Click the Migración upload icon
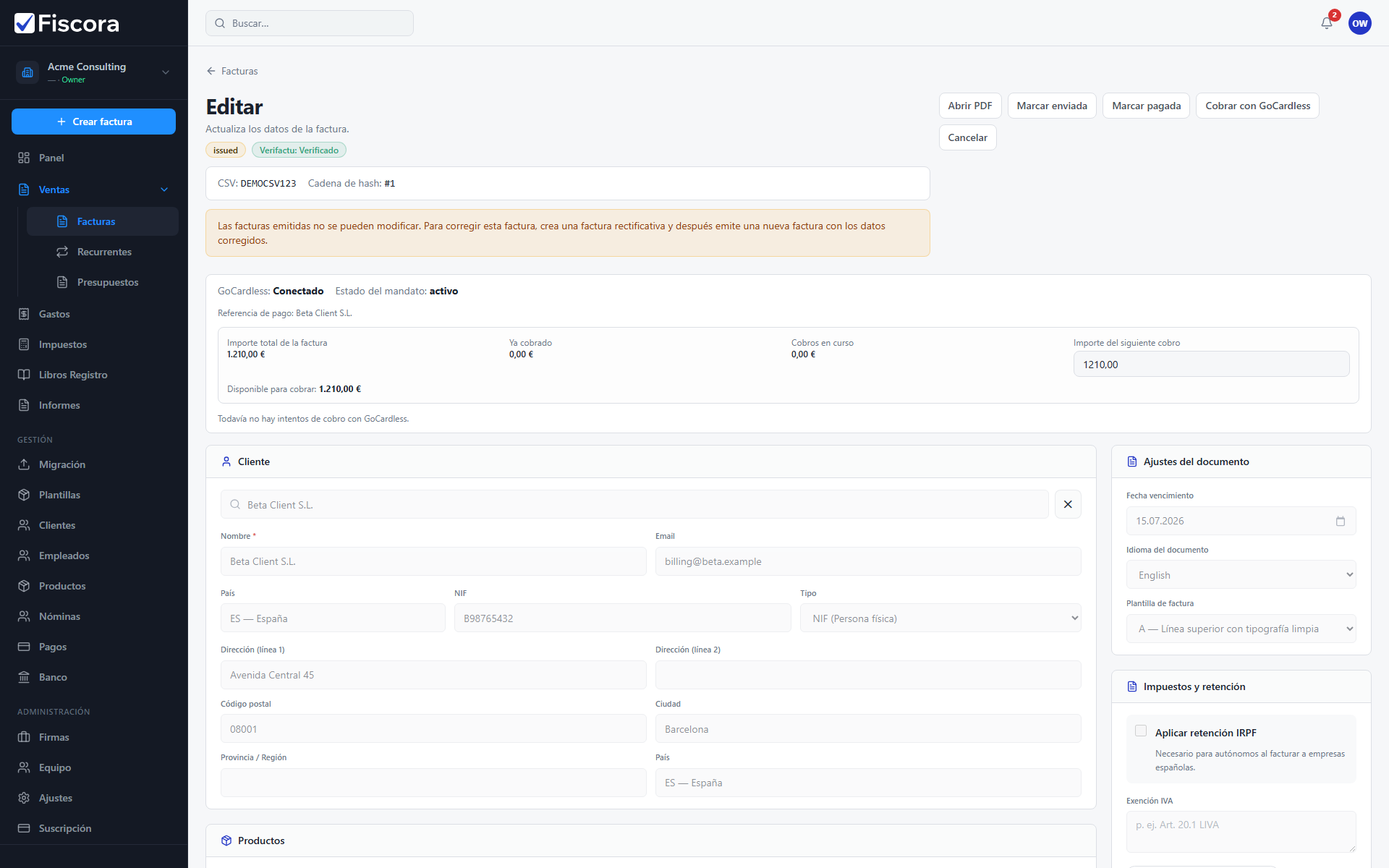Screen dimensions: 1389x868 coord(24,464)
